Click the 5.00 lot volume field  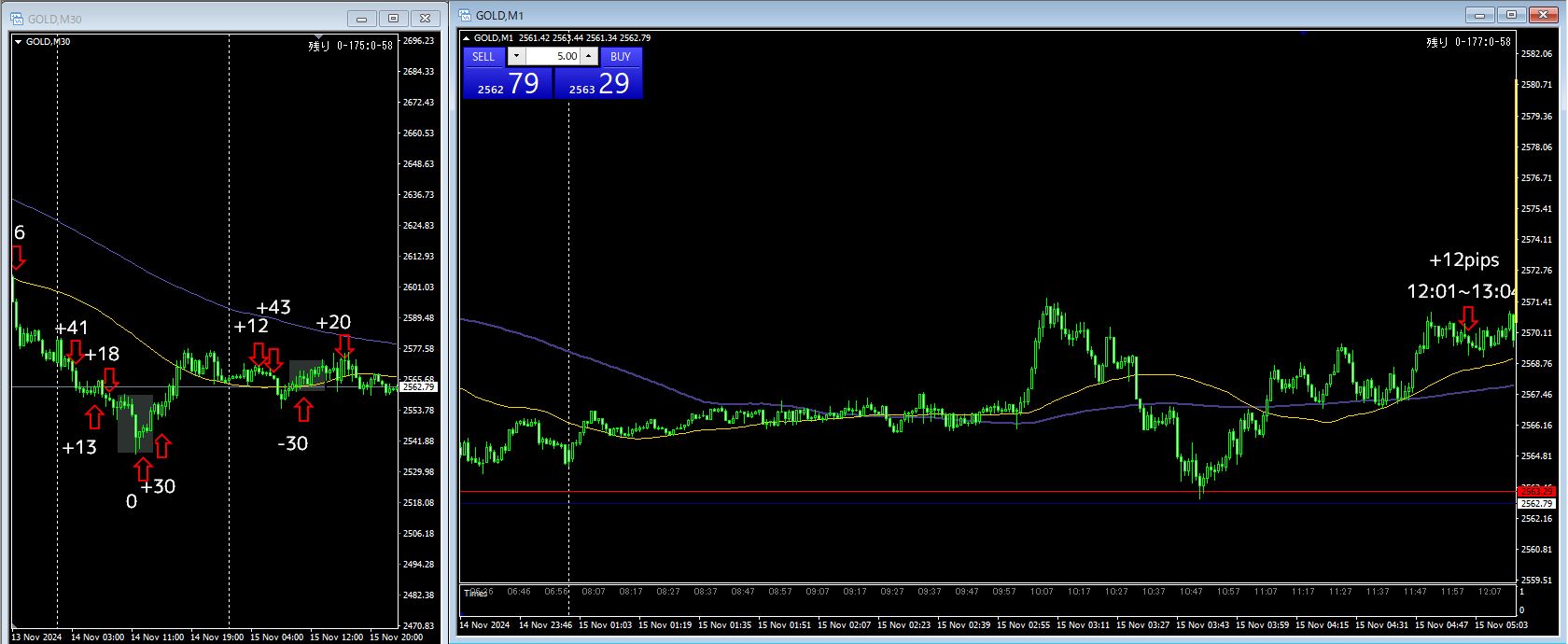pyautogui.click(x=553, y=56)
